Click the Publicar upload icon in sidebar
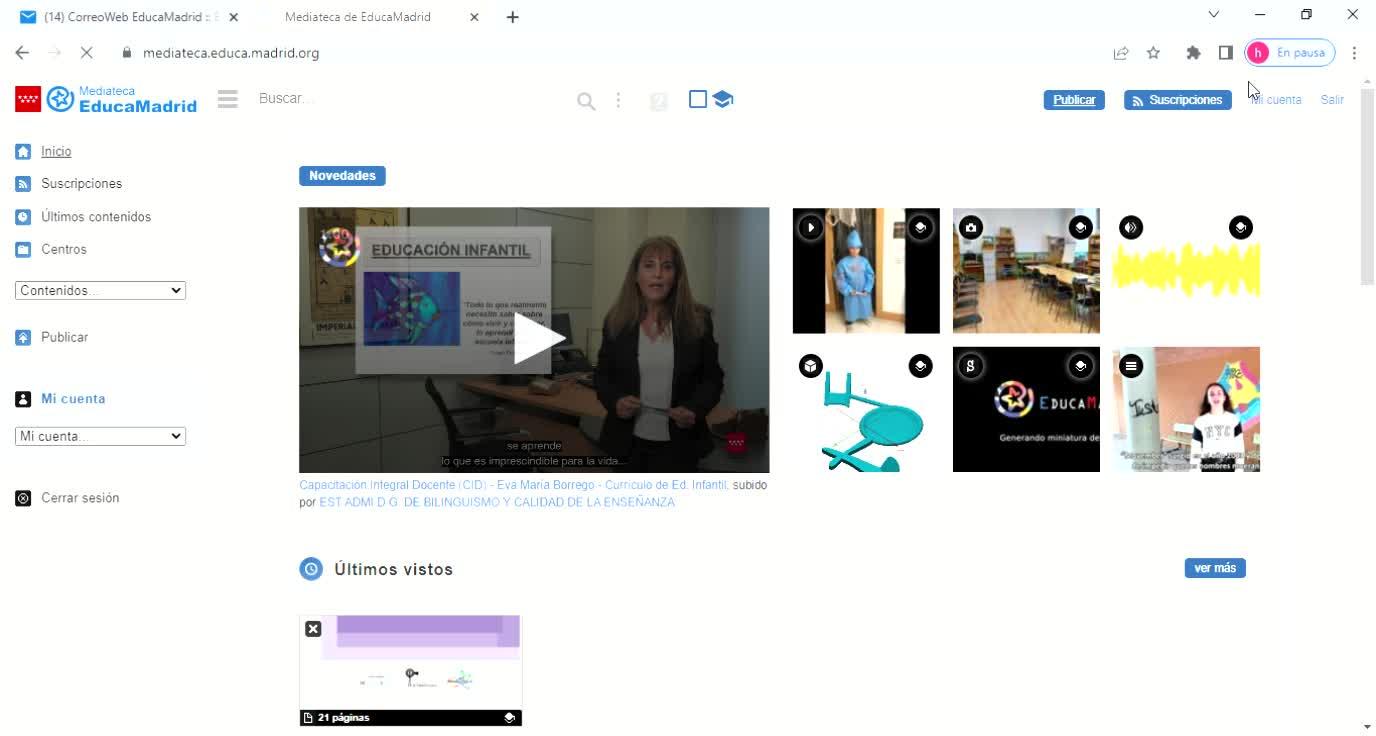1376x736 pixels. point(23,338)
